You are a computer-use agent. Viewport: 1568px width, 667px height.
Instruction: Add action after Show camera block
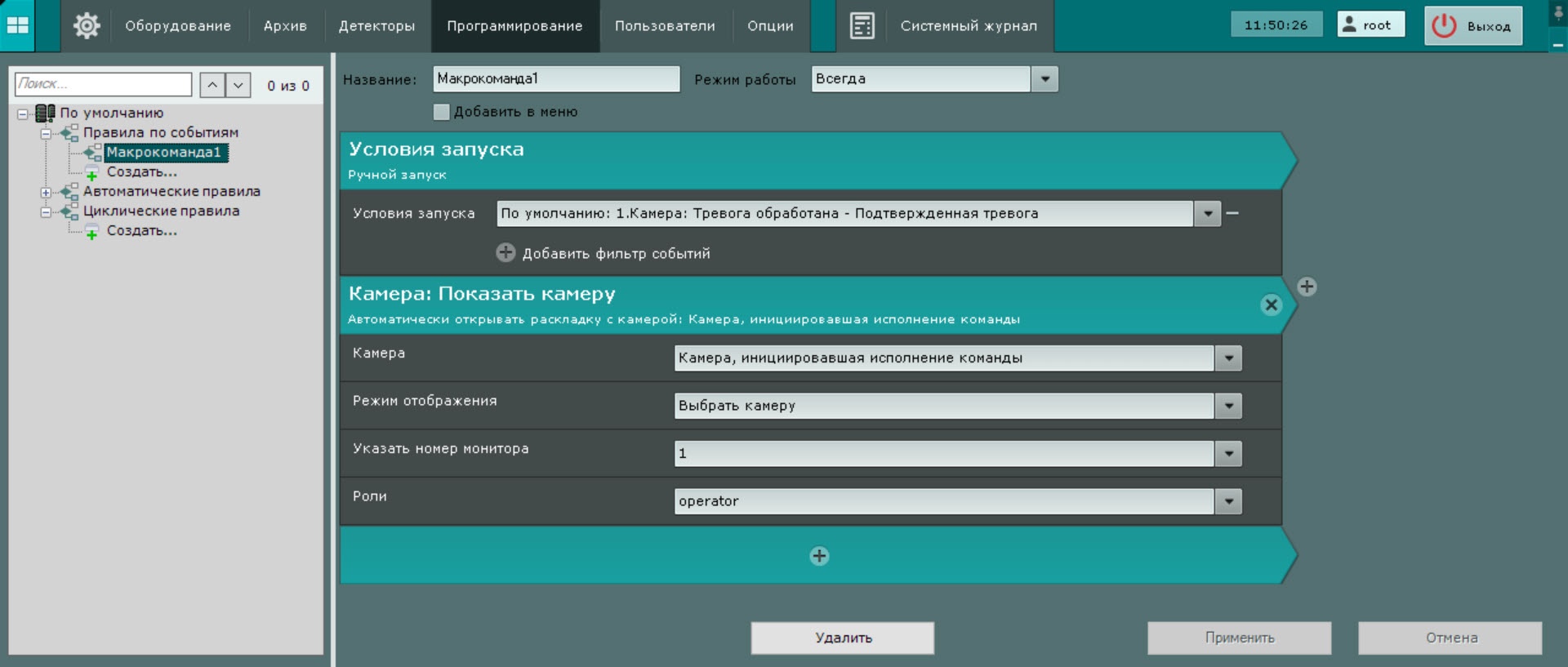tap(1307, 287)
